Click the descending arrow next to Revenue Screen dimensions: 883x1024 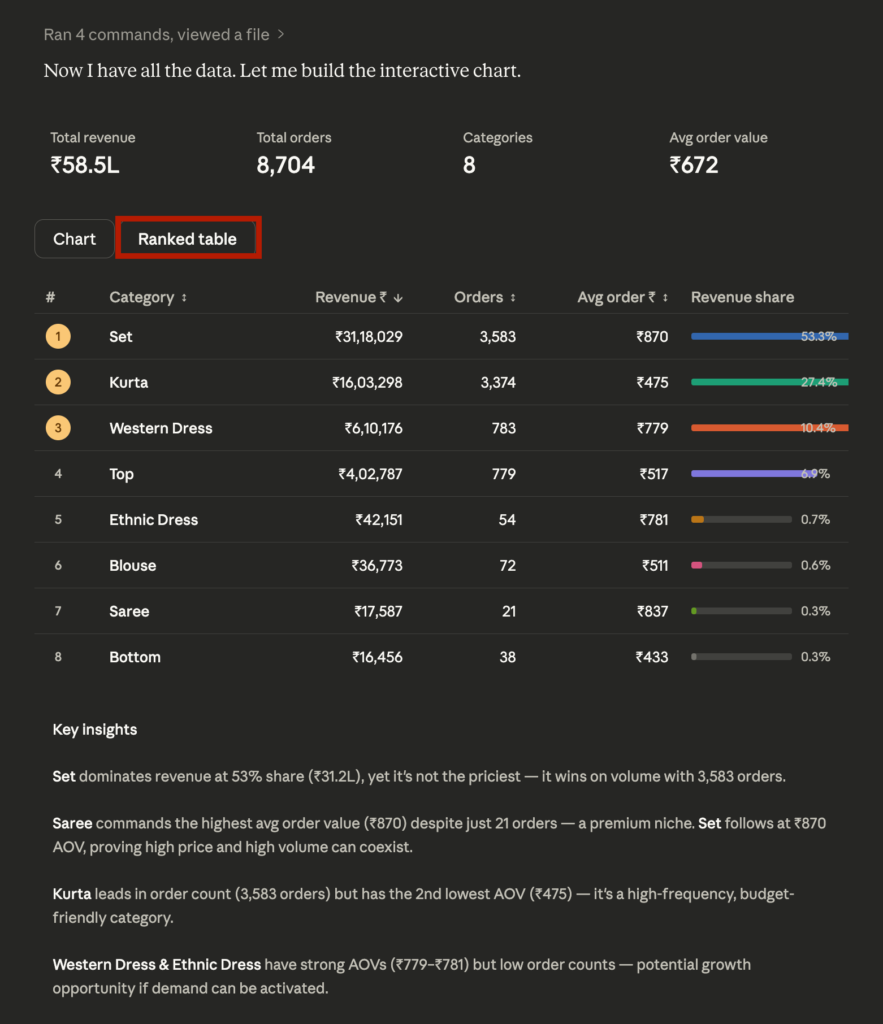398,298
